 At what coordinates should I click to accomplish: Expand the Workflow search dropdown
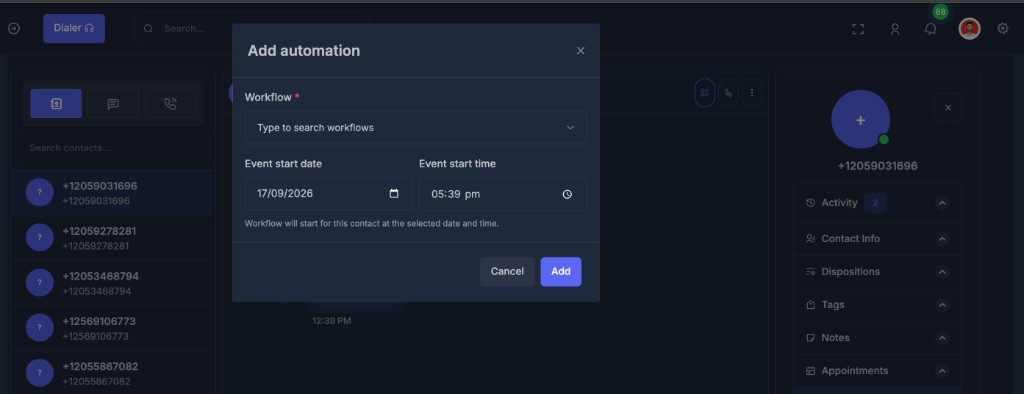click(416, 127)
